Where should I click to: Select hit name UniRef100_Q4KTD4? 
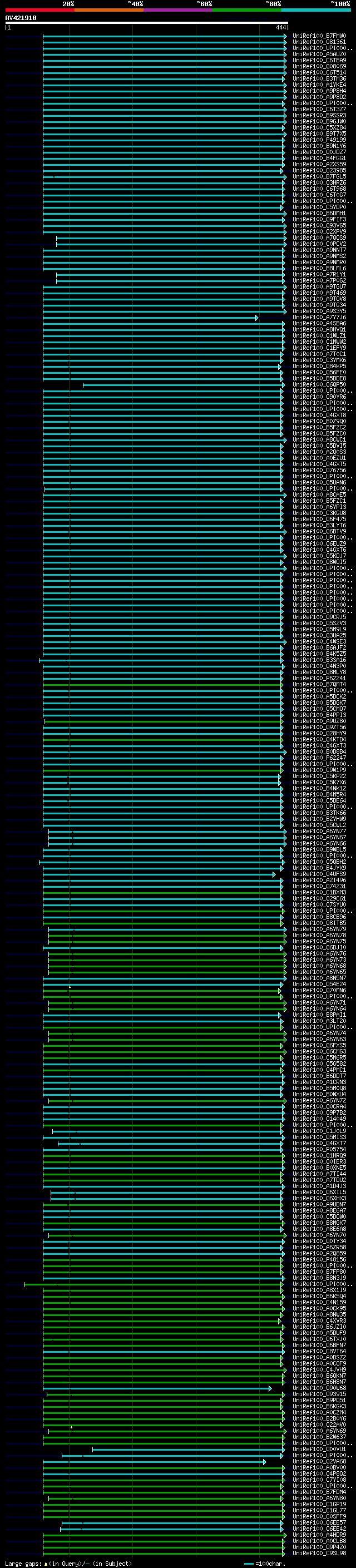(319, 740)
